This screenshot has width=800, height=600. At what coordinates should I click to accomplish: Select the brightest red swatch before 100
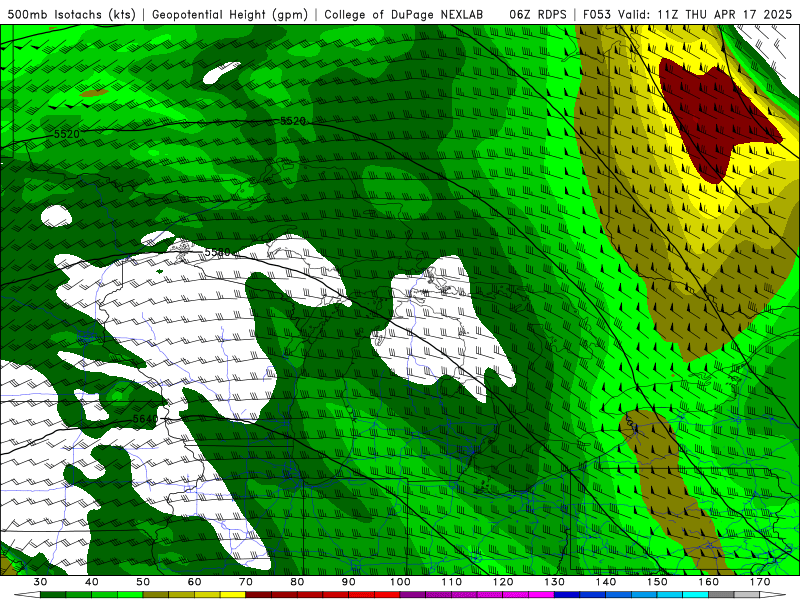click(x=387, y=595)
